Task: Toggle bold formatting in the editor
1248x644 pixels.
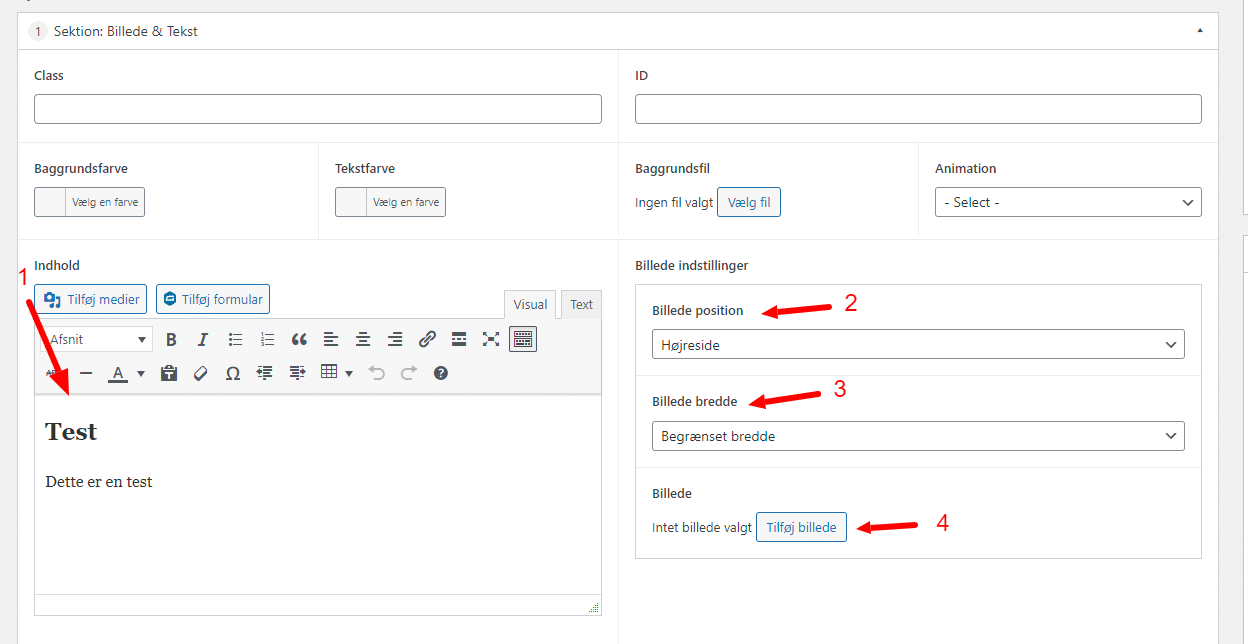Action: click(171, 340)
